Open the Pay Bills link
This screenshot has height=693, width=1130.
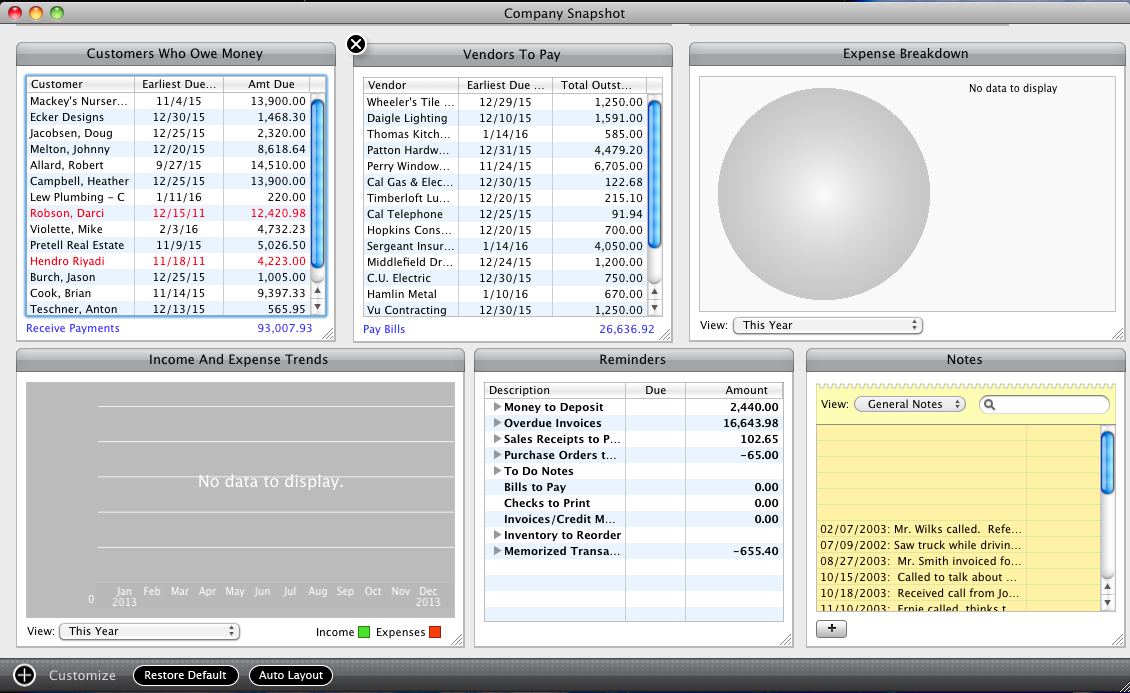click(384, 329)
